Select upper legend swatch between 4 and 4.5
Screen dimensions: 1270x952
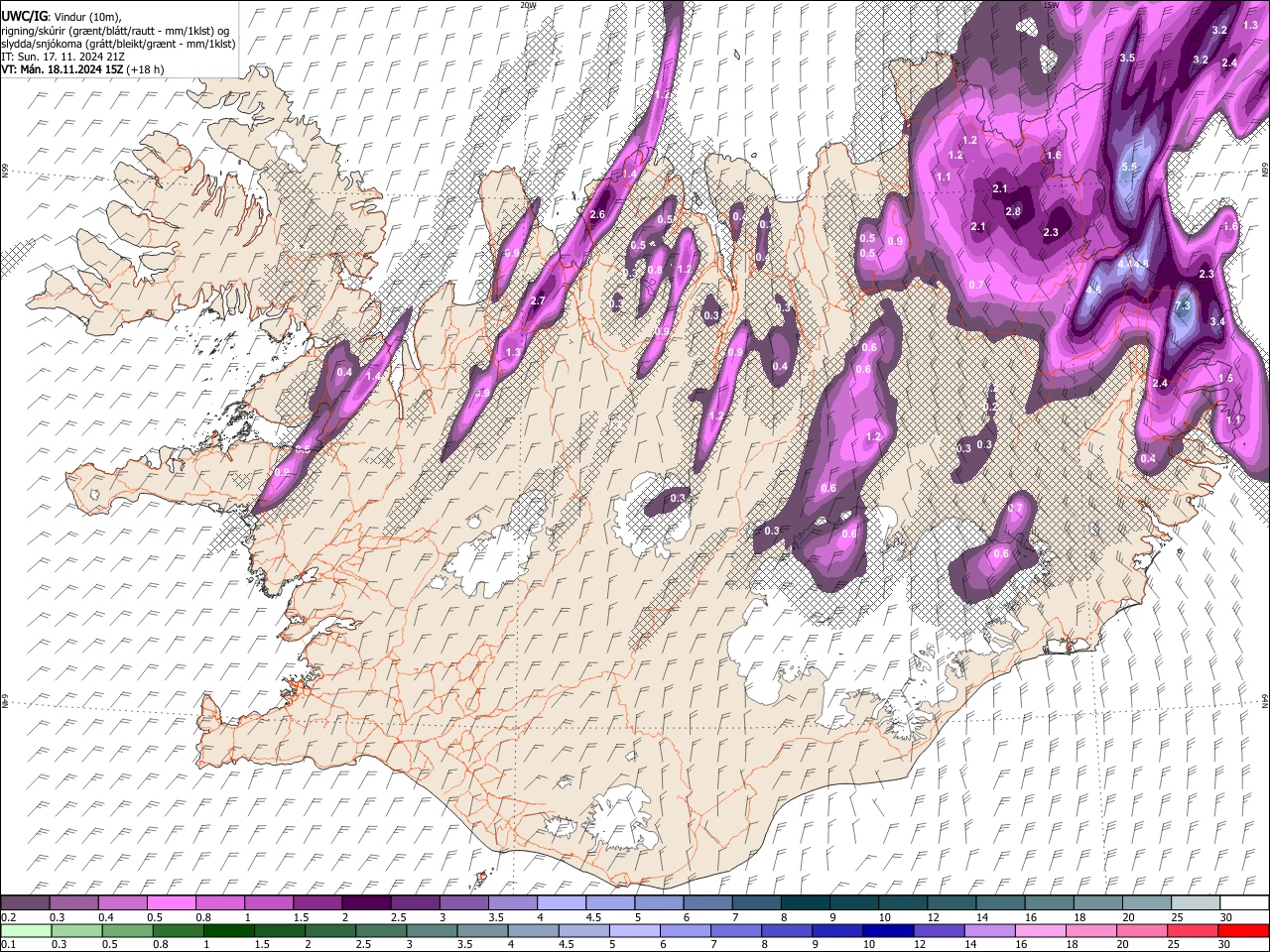tap(561, 902)
